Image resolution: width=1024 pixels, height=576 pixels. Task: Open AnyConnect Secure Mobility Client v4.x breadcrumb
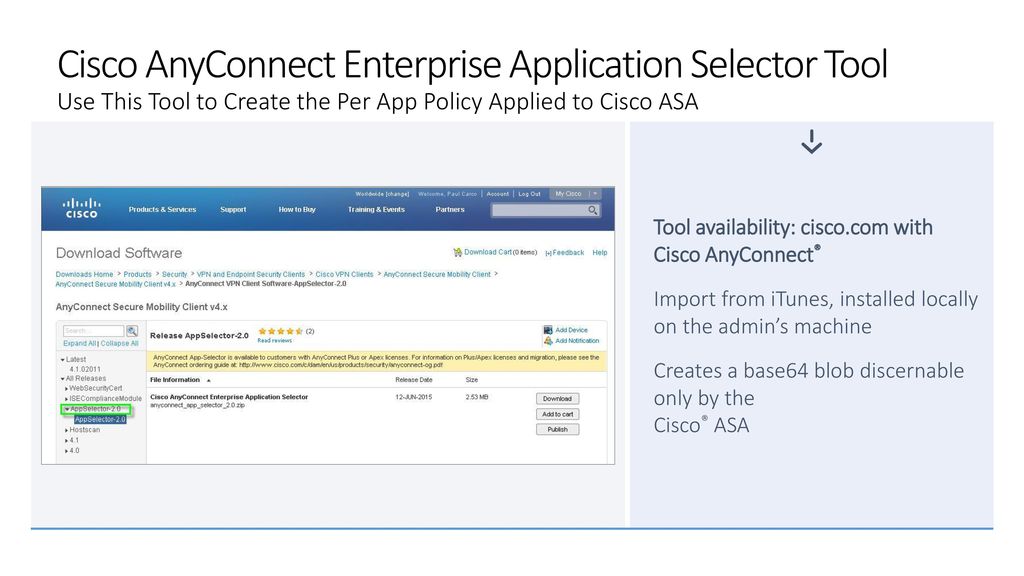(116, 285)
